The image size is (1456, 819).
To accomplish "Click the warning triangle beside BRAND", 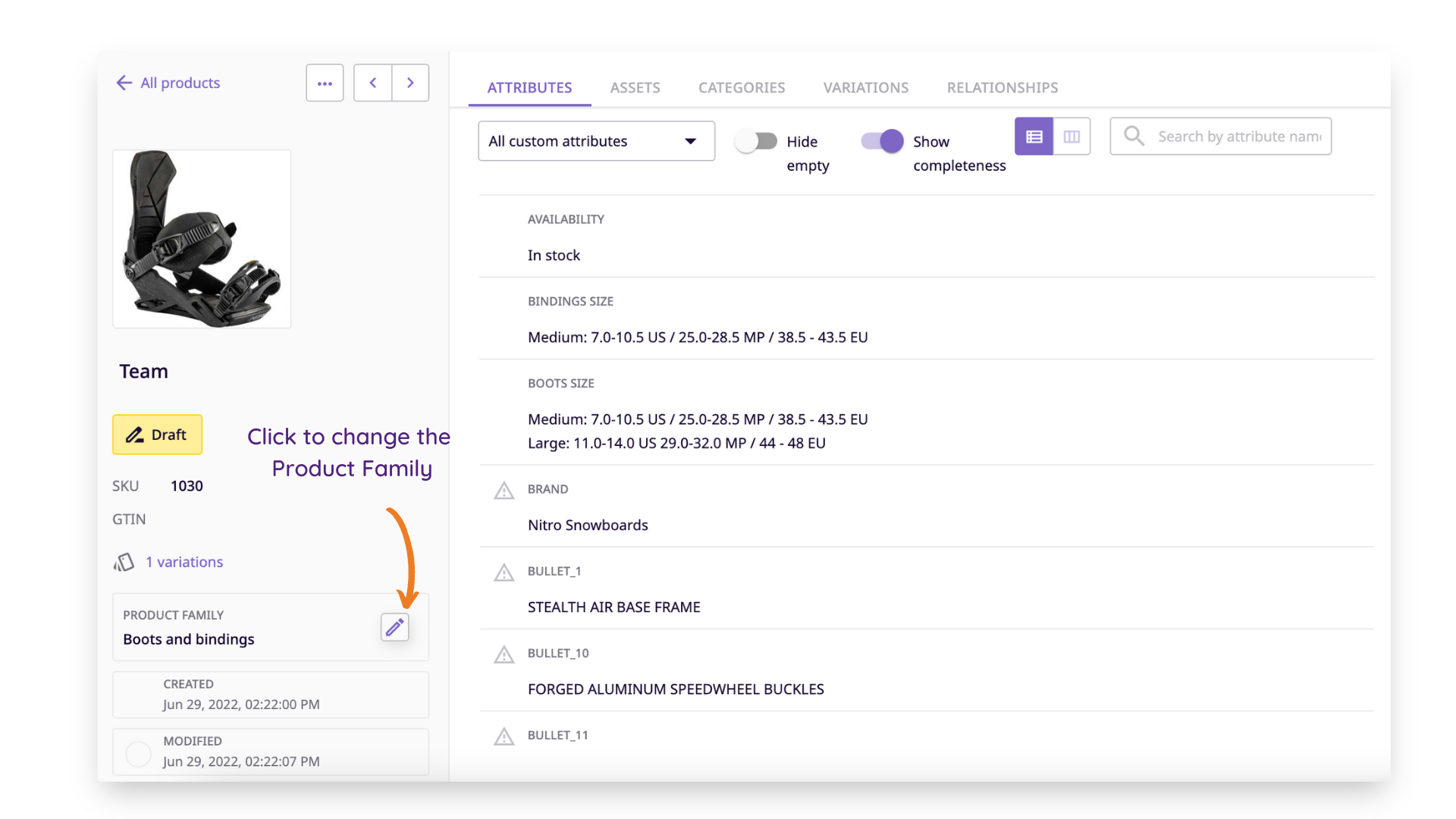I will (504, 490).
